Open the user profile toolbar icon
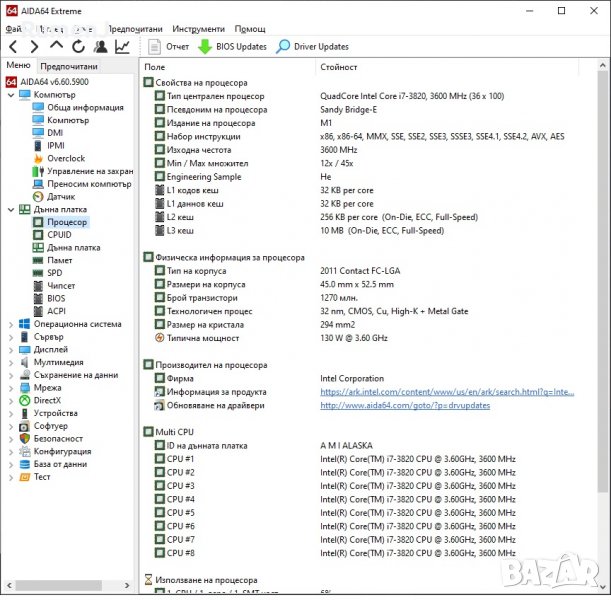 [100, 46]
